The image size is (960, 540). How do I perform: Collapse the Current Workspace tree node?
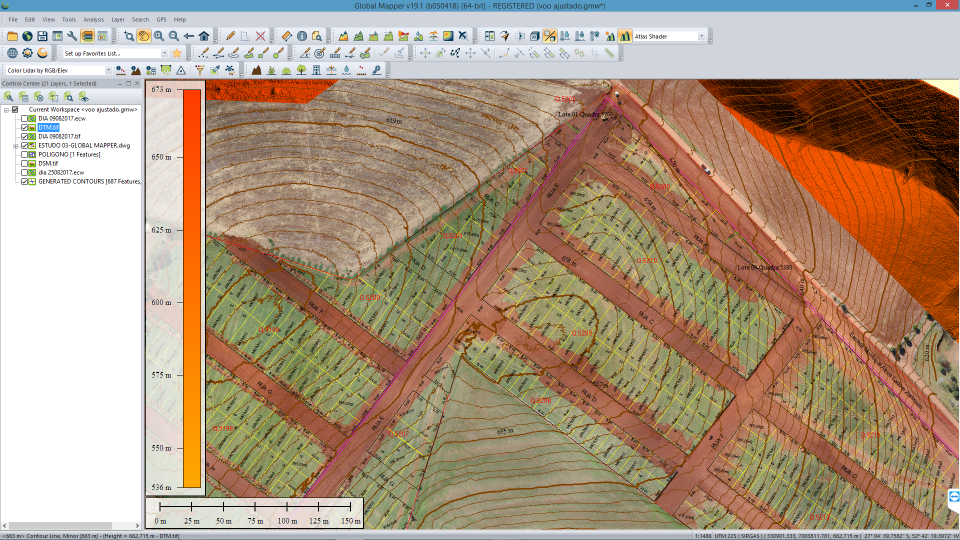[x=6, y=110]
